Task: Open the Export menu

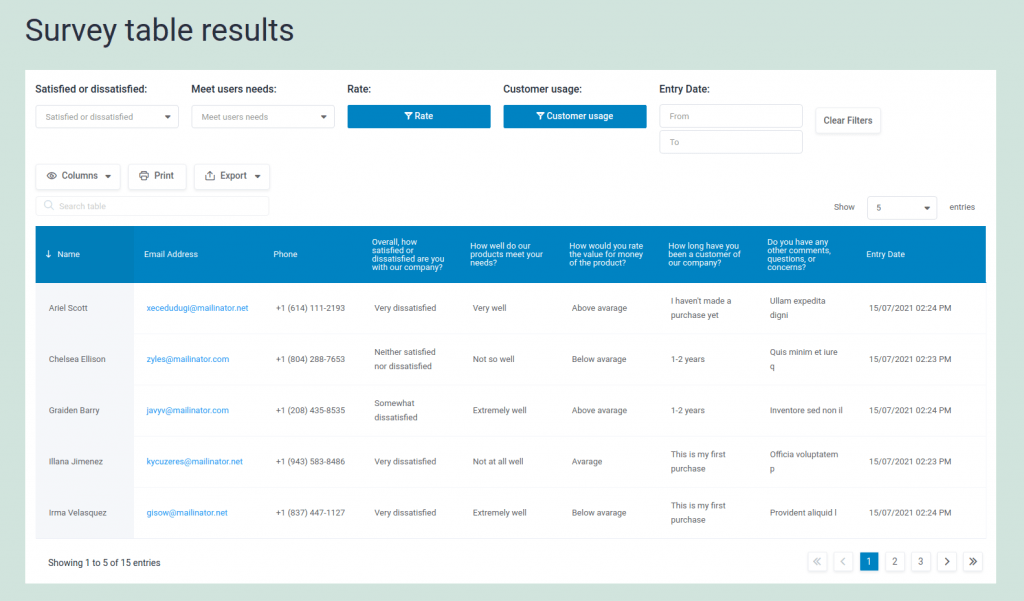Action: click(231, 176)
